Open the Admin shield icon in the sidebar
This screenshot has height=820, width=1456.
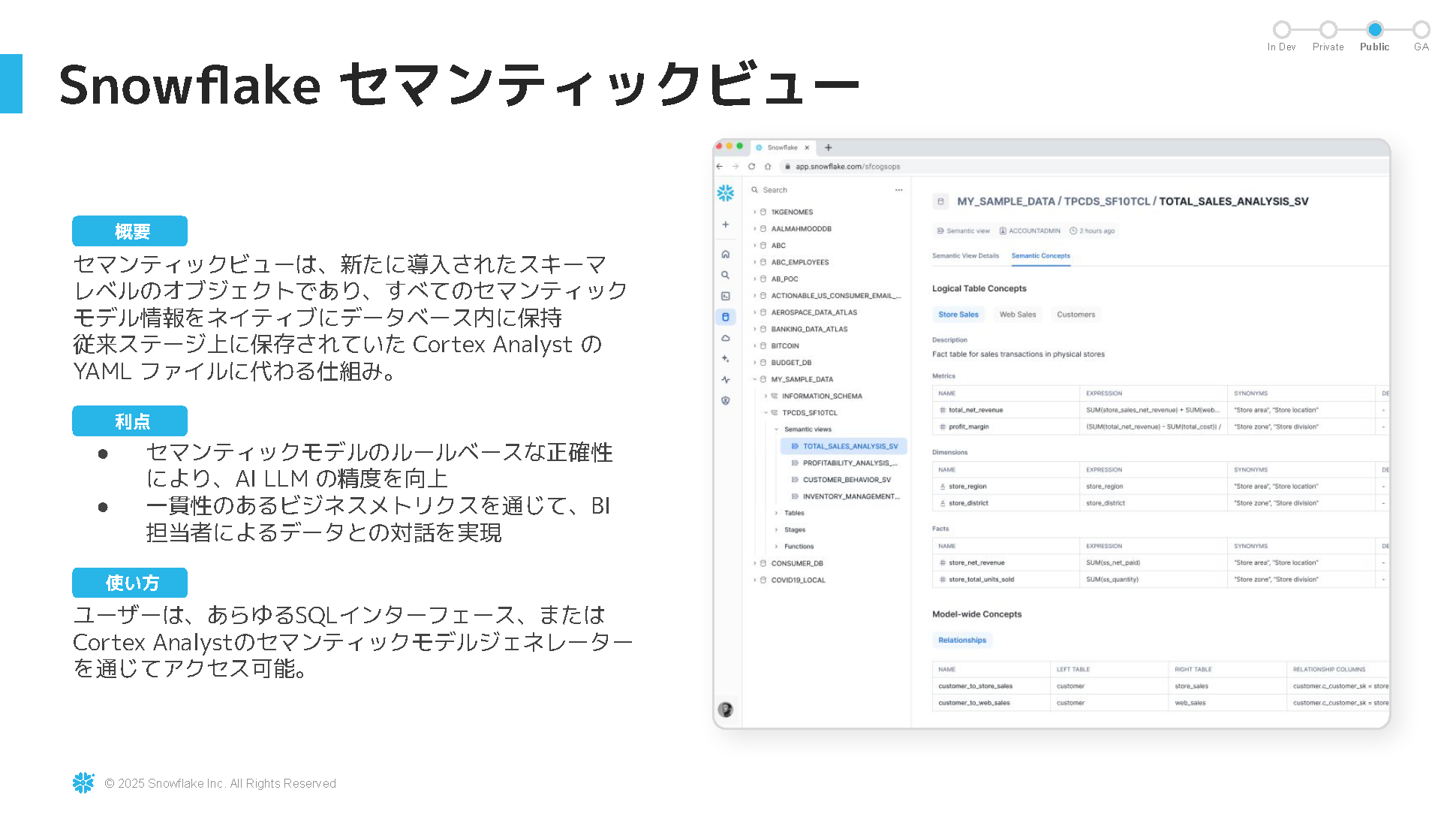[725, 401]
